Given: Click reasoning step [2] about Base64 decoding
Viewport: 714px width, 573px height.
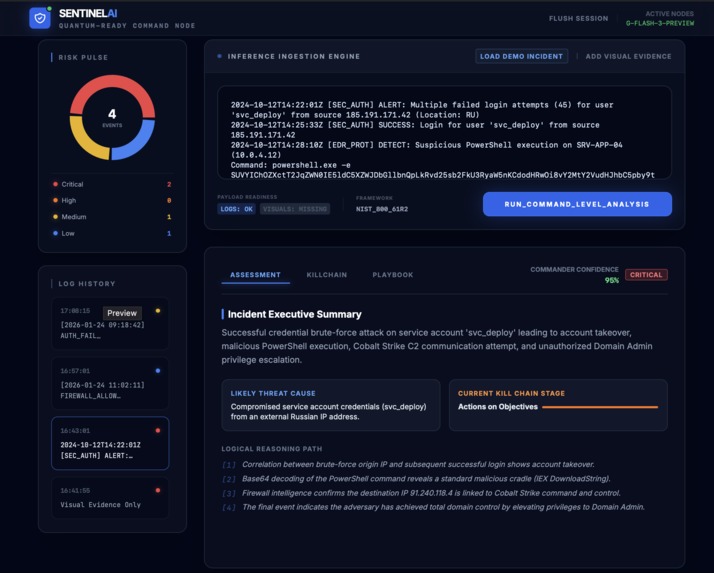Looking at the screenshot, I should coord(416,479).
